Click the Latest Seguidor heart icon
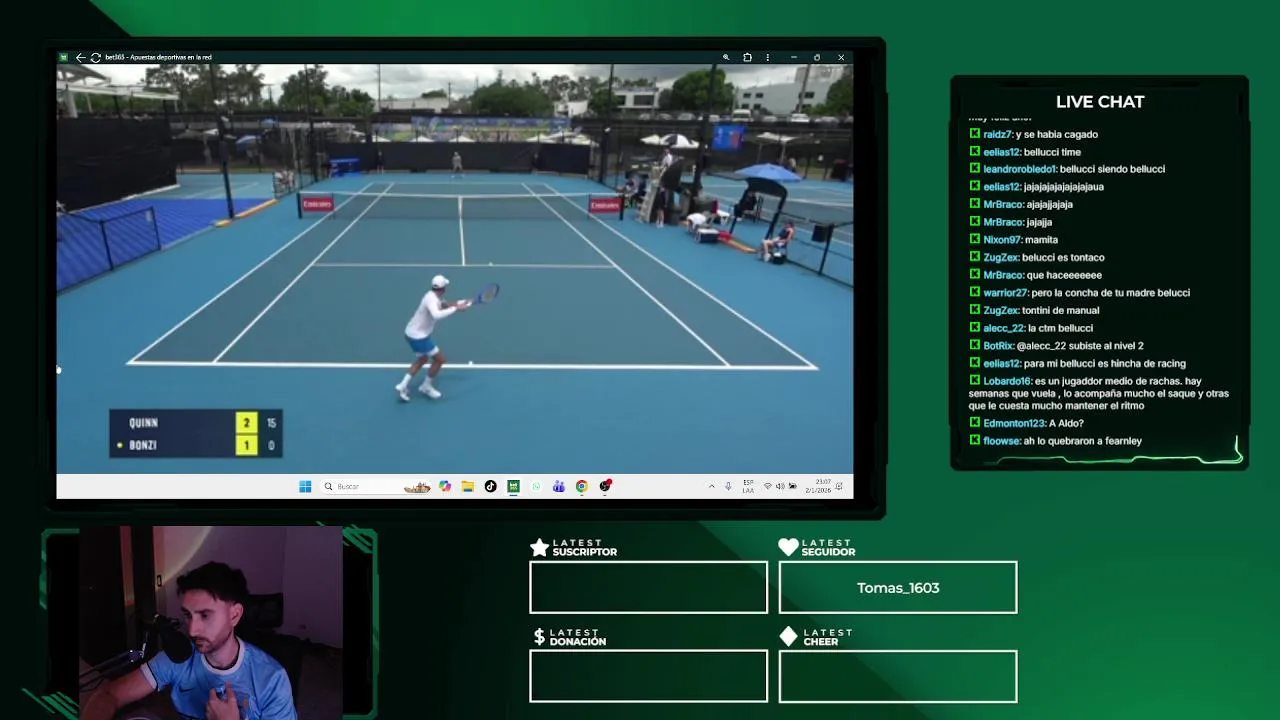The width and height of the screenshot is (1280, 720). click(788, 547)
